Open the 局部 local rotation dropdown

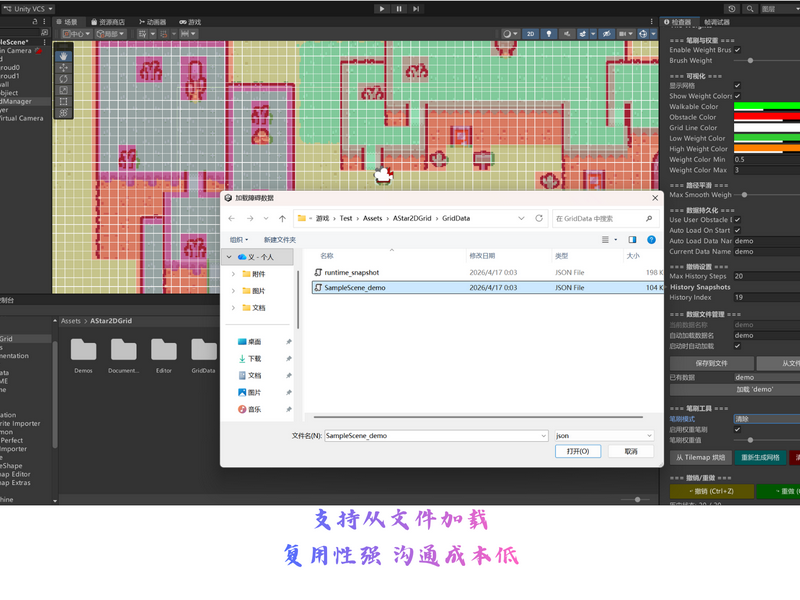[111, 34]
